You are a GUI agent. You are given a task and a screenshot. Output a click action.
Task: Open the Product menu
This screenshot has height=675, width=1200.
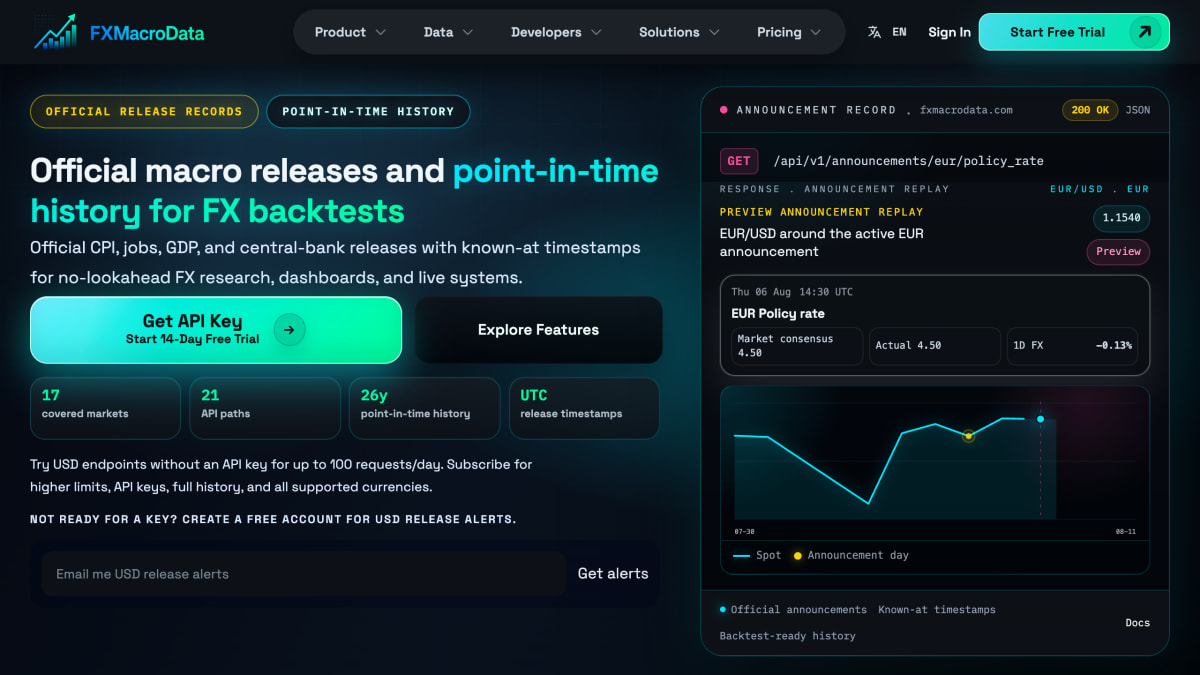350,32
